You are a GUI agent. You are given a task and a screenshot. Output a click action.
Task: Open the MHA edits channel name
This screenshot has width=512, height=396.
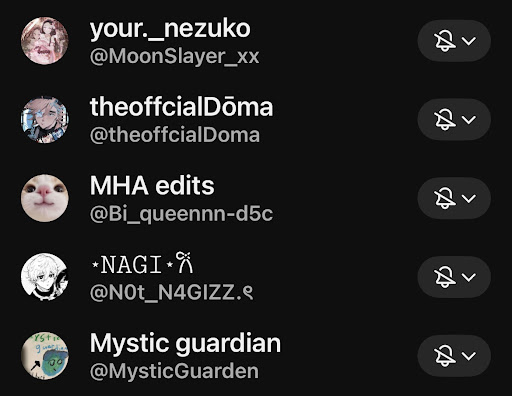(152, 185)
